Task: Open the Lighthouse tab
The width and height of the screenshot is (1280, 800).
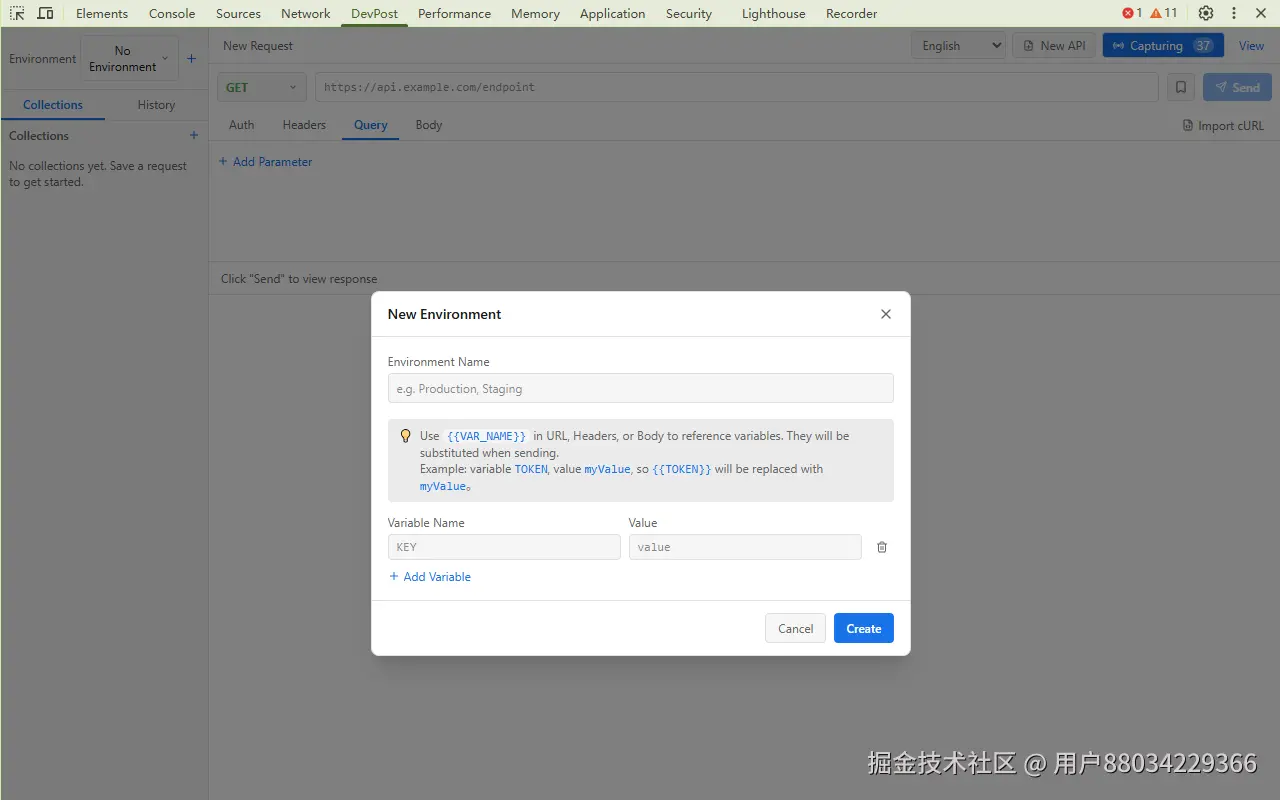Action: [x=773, y=13]
